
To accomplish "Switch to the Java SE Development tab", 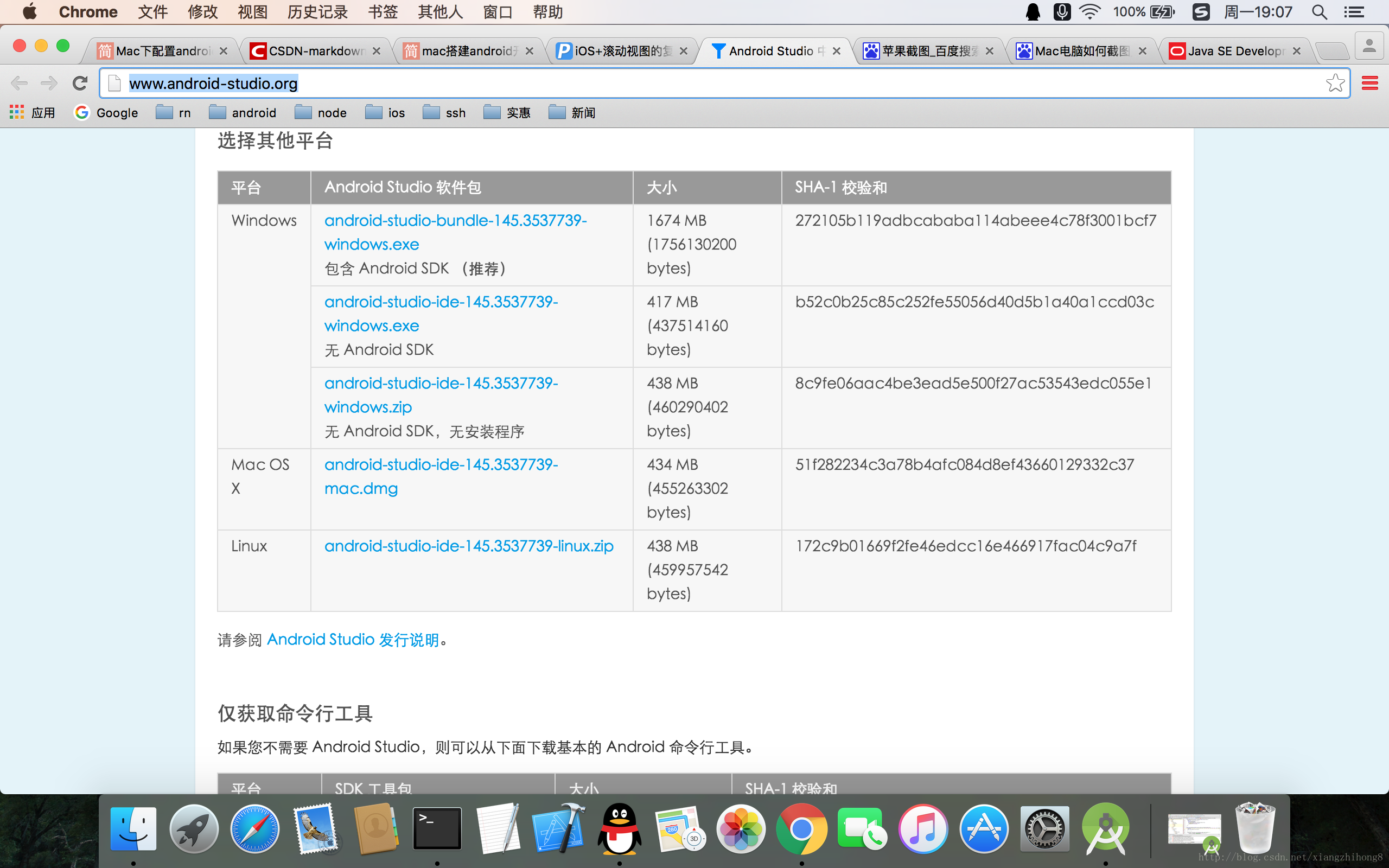I will tap(1235, 51).
